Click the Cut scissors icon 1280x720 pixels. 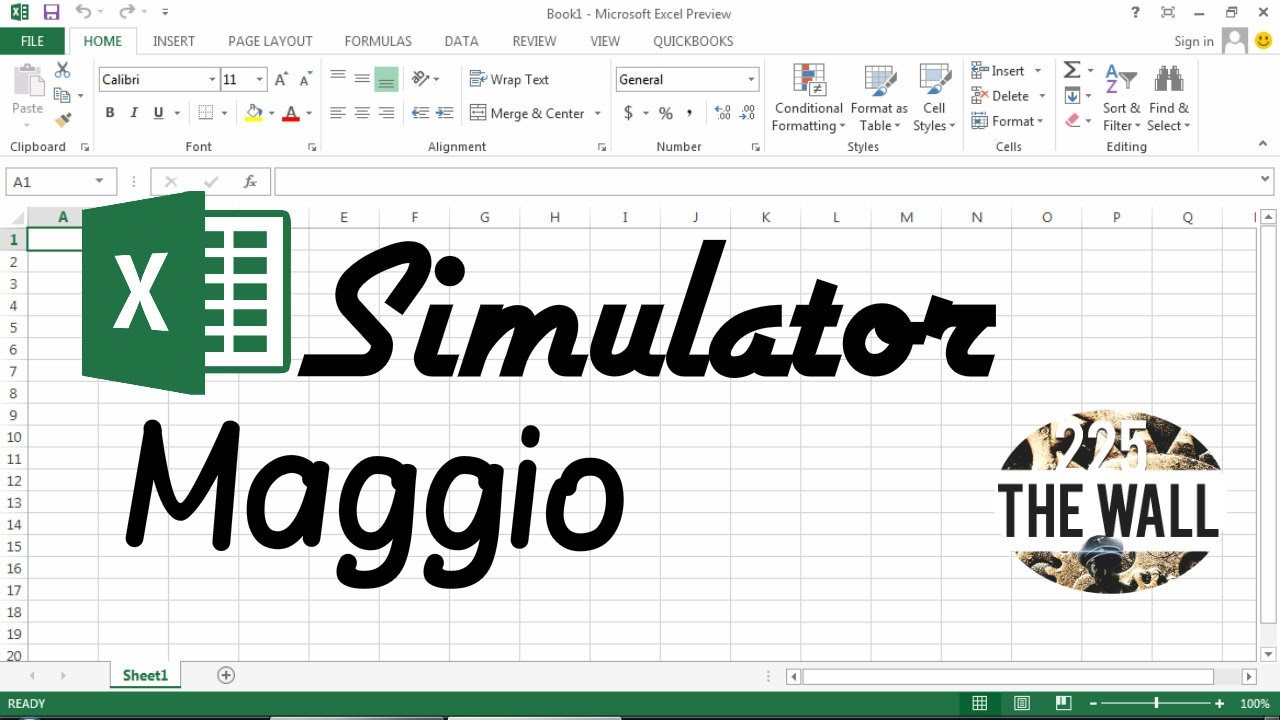[62, 70]
